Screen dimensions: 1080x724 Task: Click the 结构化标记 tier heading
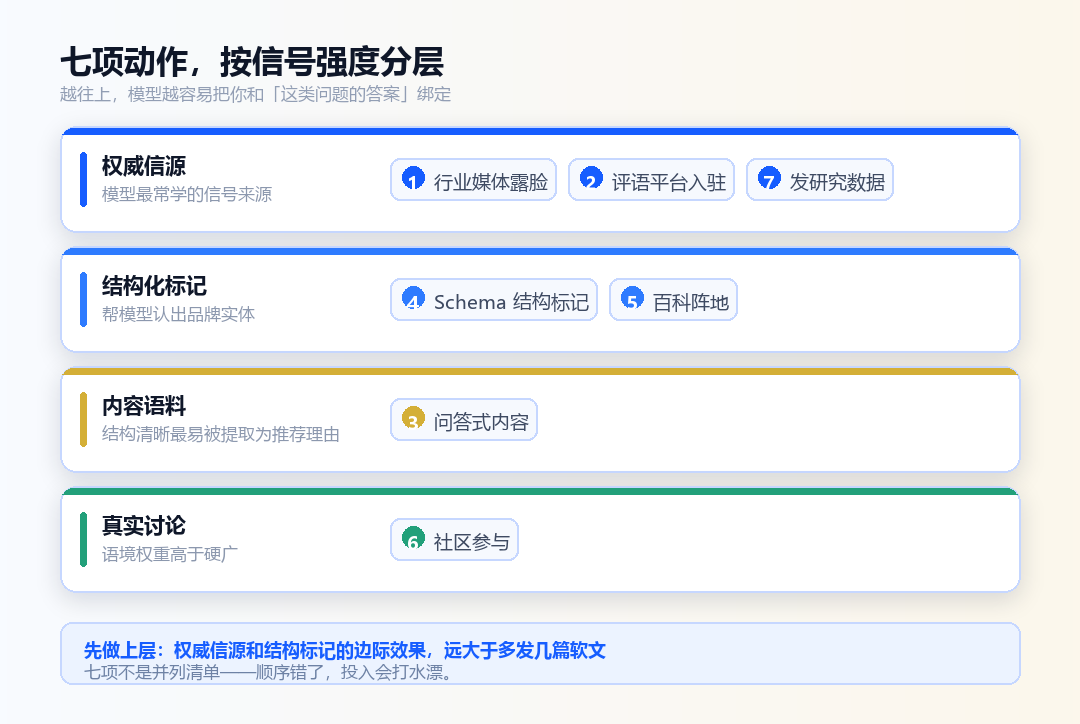tap(154, 286)
